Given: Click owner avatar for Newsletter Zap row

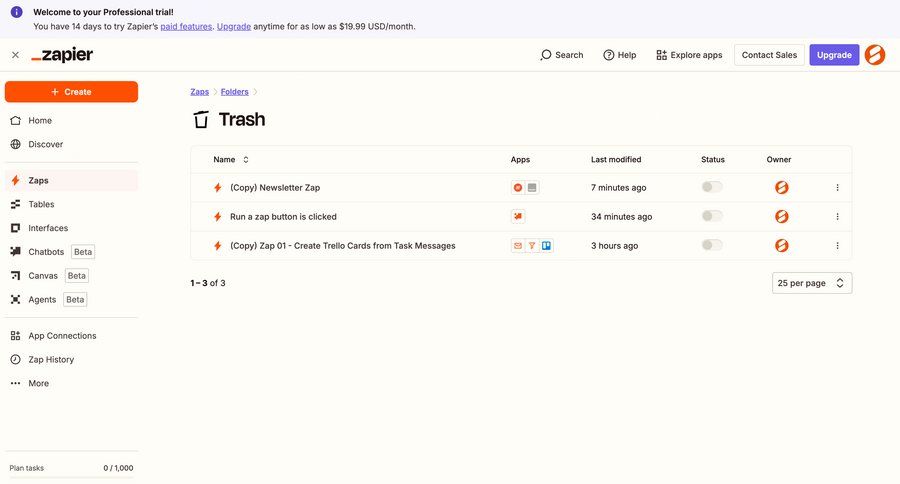Looking at the screenshot, I should pyautogui.click(x=781, y=187).
